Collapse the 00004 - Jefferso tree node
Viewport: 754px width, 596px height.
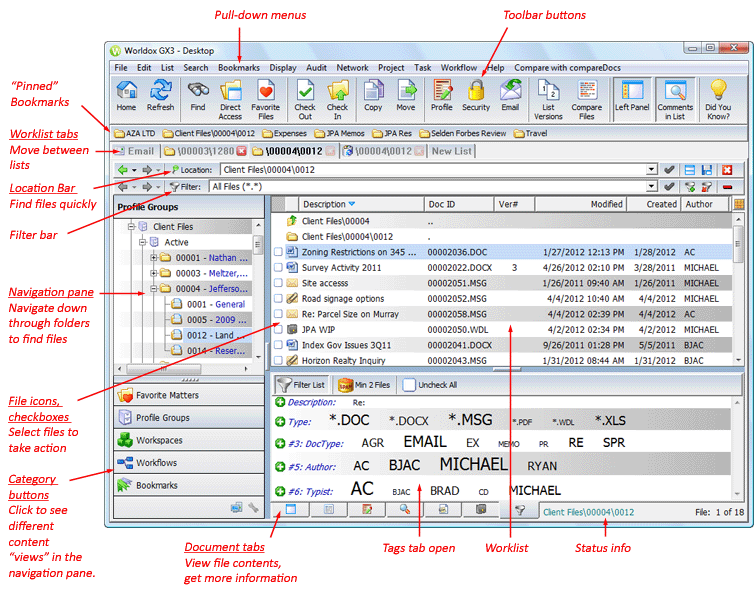(154, 289)
